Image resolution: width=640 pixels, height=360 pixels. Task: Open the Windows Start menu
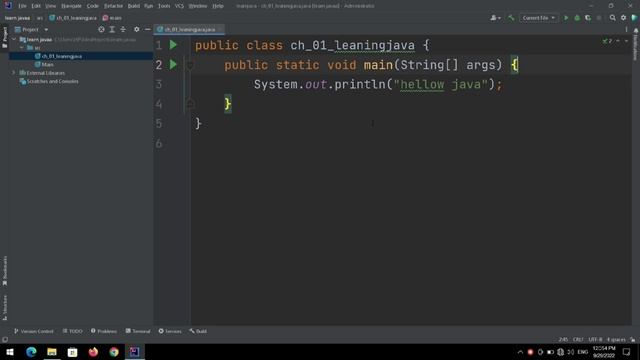10,352
